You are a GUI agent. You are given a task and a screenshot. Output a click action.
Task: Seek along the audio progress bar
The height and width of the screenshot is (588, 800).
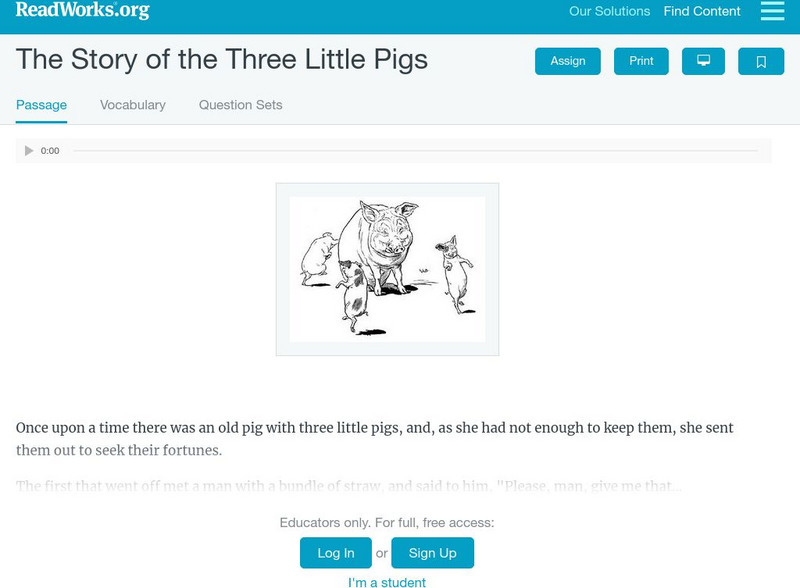415,151
